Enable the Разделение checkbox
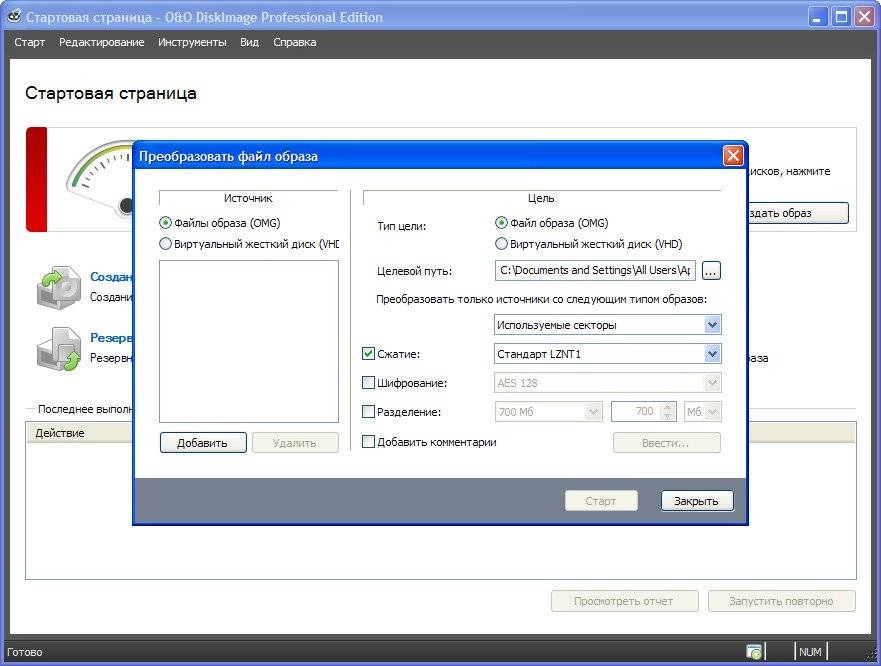Image resolution: width=881 pixels, height=666 pixels. click(368, 411)
